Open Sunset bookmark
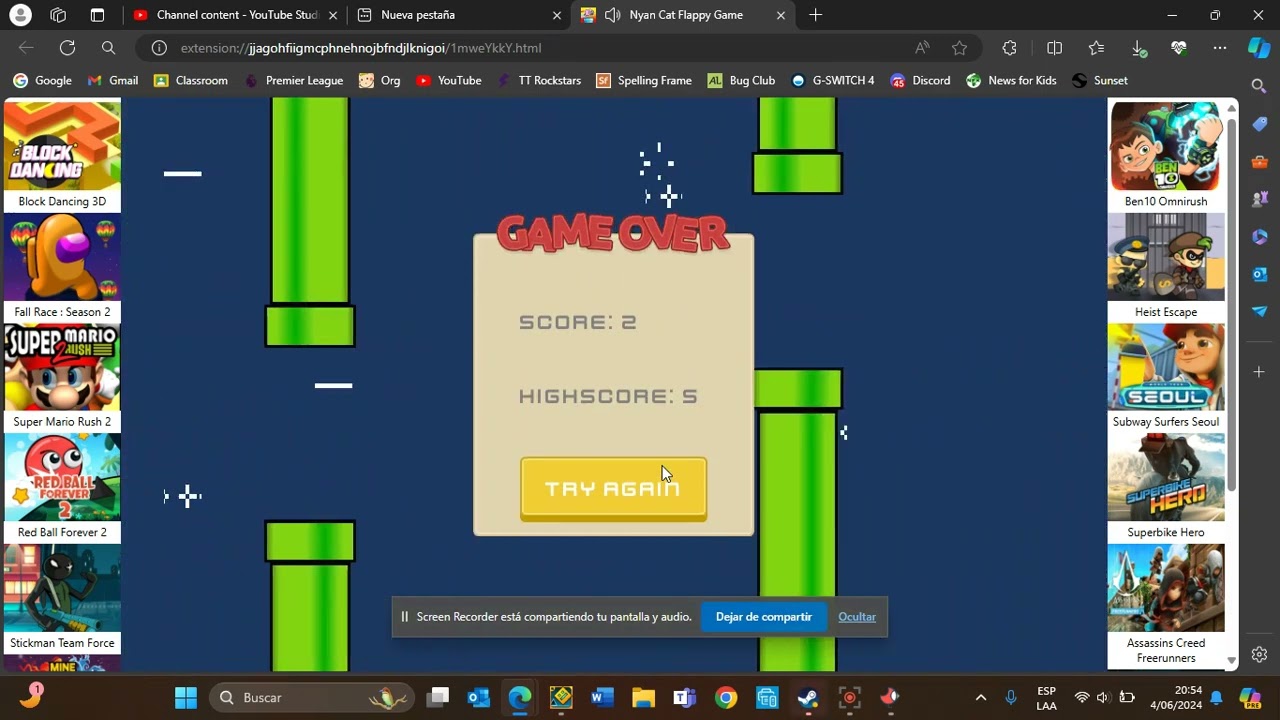 coord(1099,81)
